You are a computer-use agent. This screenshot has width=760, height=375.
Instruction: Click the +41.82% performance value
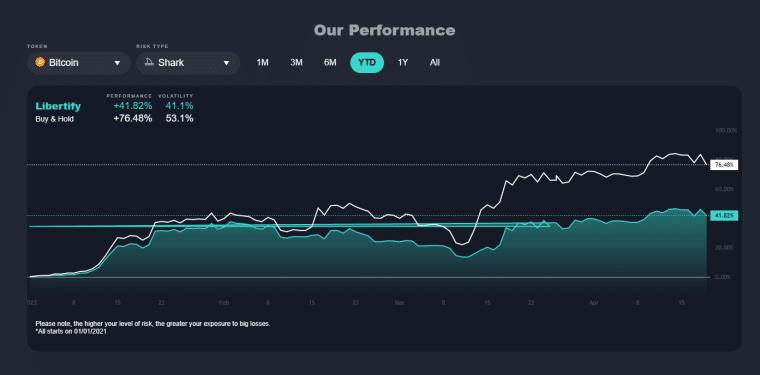pyautogui.click(x=132, y=106)
